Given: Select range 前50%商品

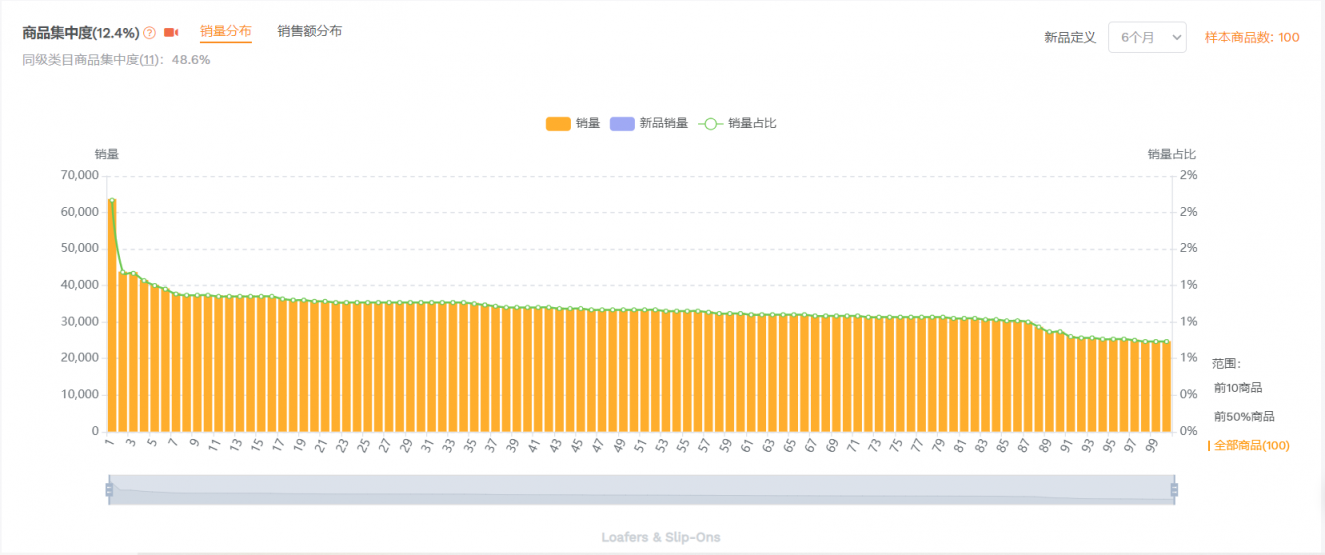Looking at the screenshot, I should click(1244, 417).
